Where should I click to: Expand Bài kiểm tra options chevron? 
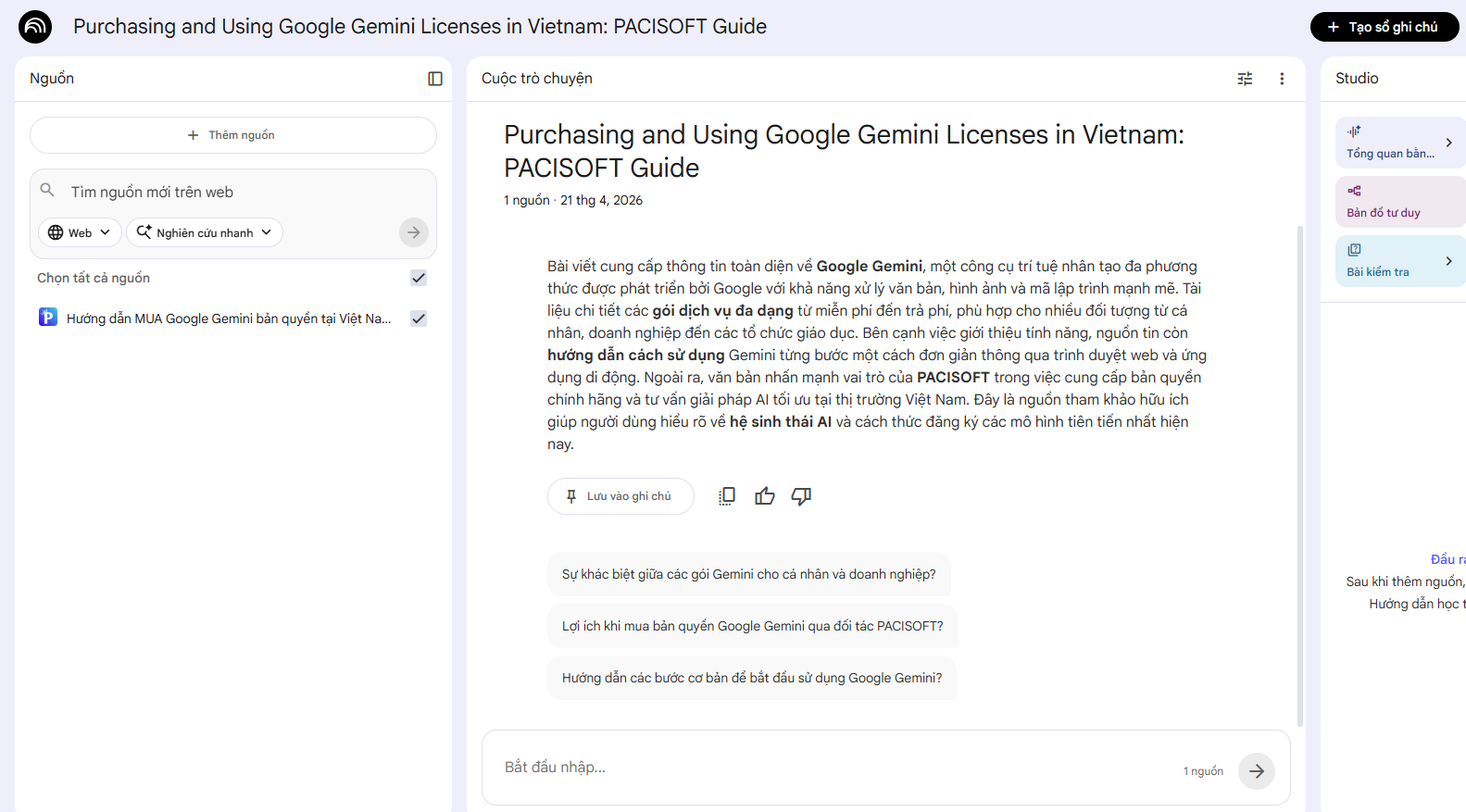point(1448,261)
